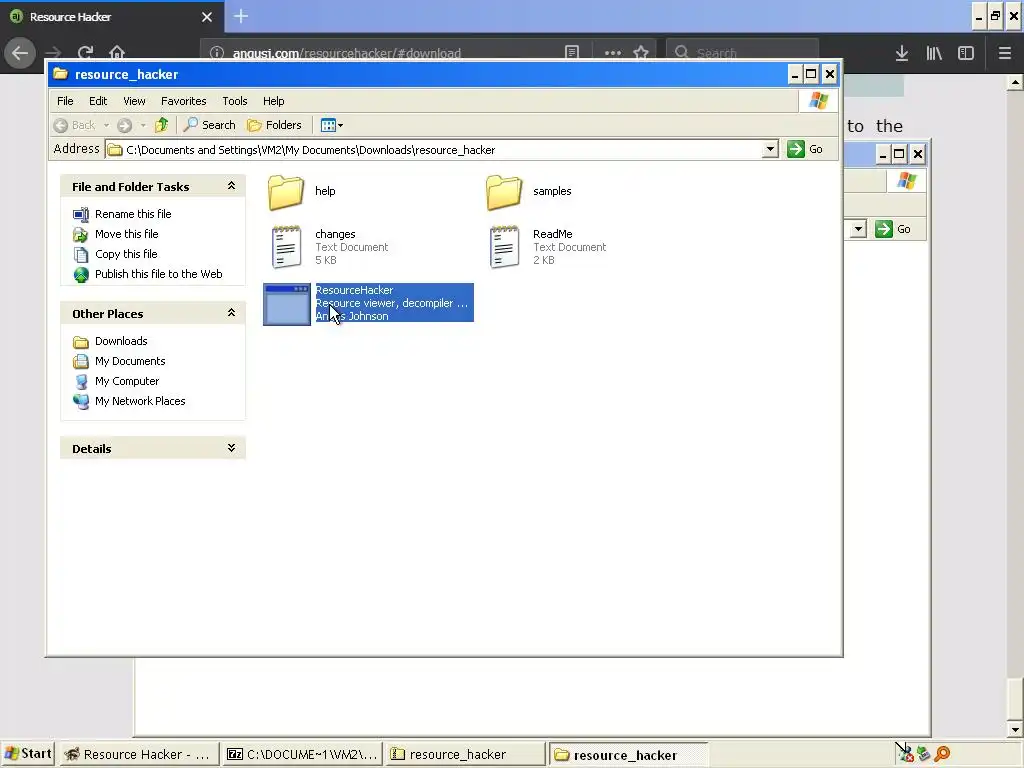Click Move this file
Viewport: 1024px width, 768px height.
click(127, 234)
